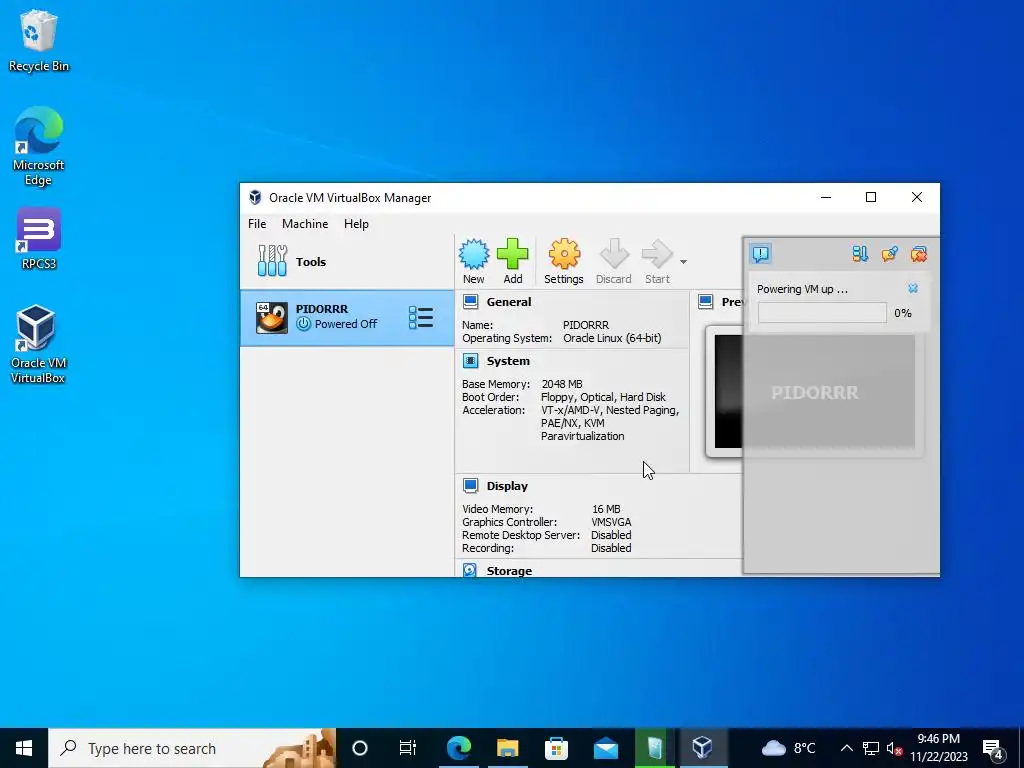Open the weather widget showing 8°C

coord(788,748)
